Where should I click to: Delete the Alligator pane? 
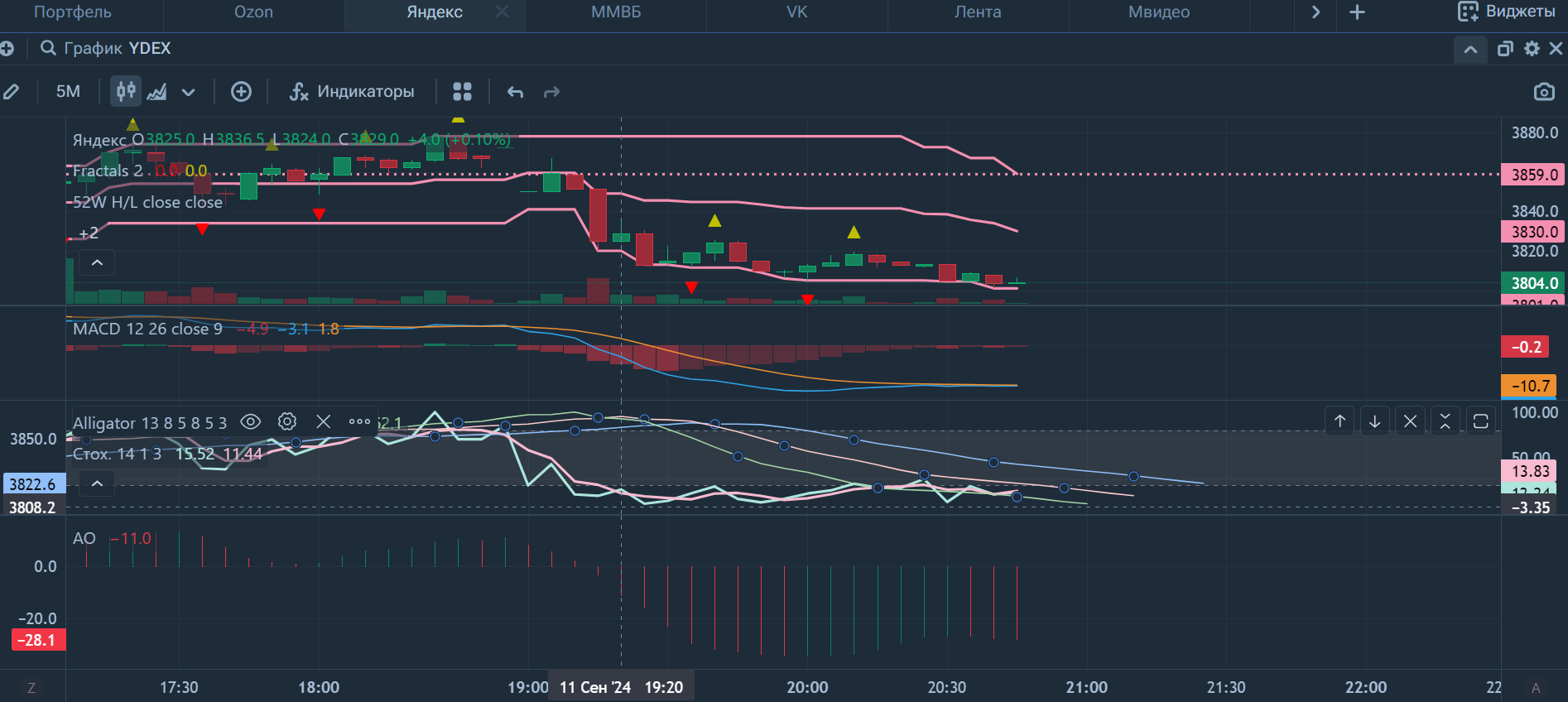coord(1411,421)
